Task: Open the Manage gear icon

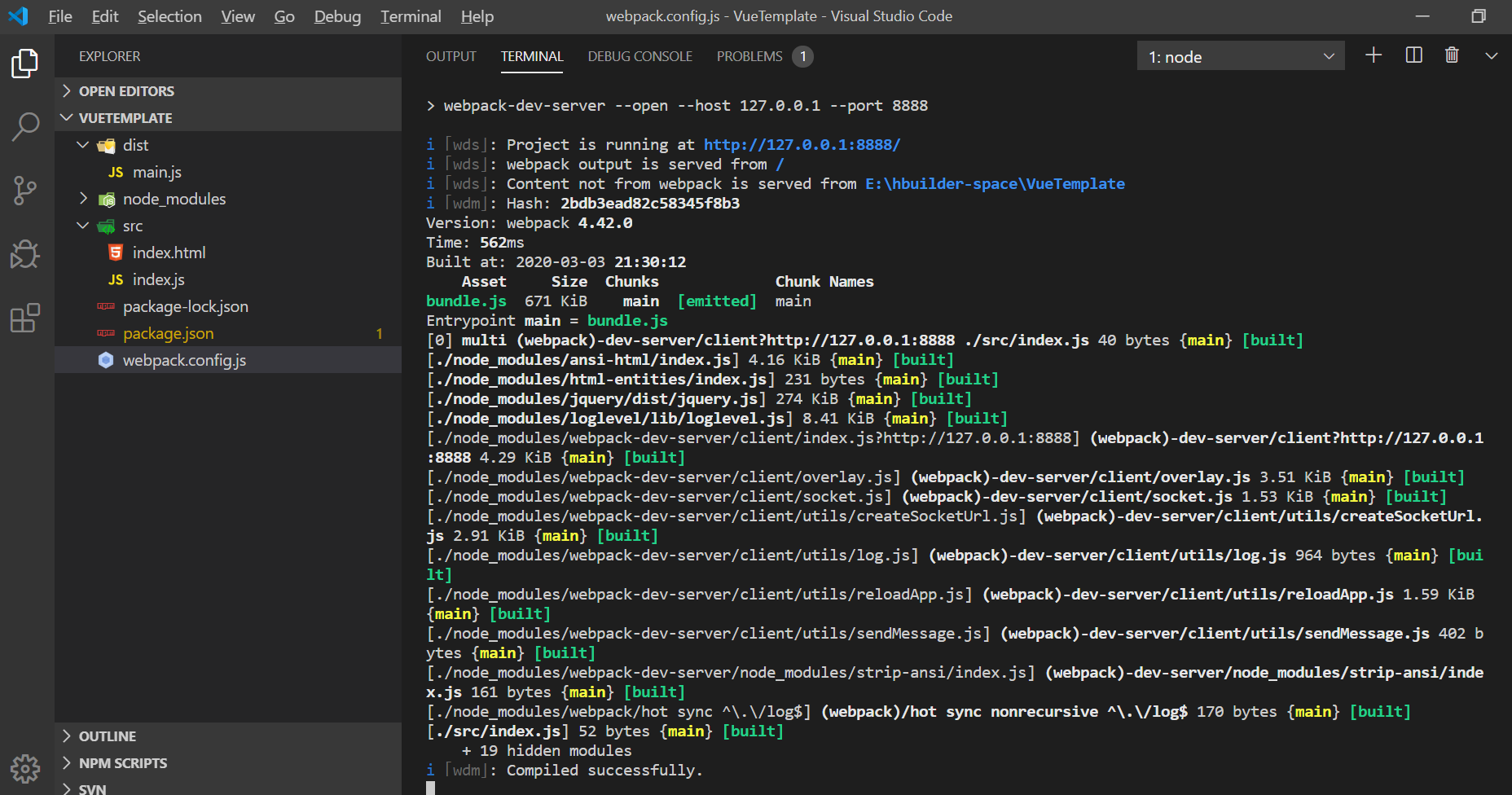Action: coord(24,768)
